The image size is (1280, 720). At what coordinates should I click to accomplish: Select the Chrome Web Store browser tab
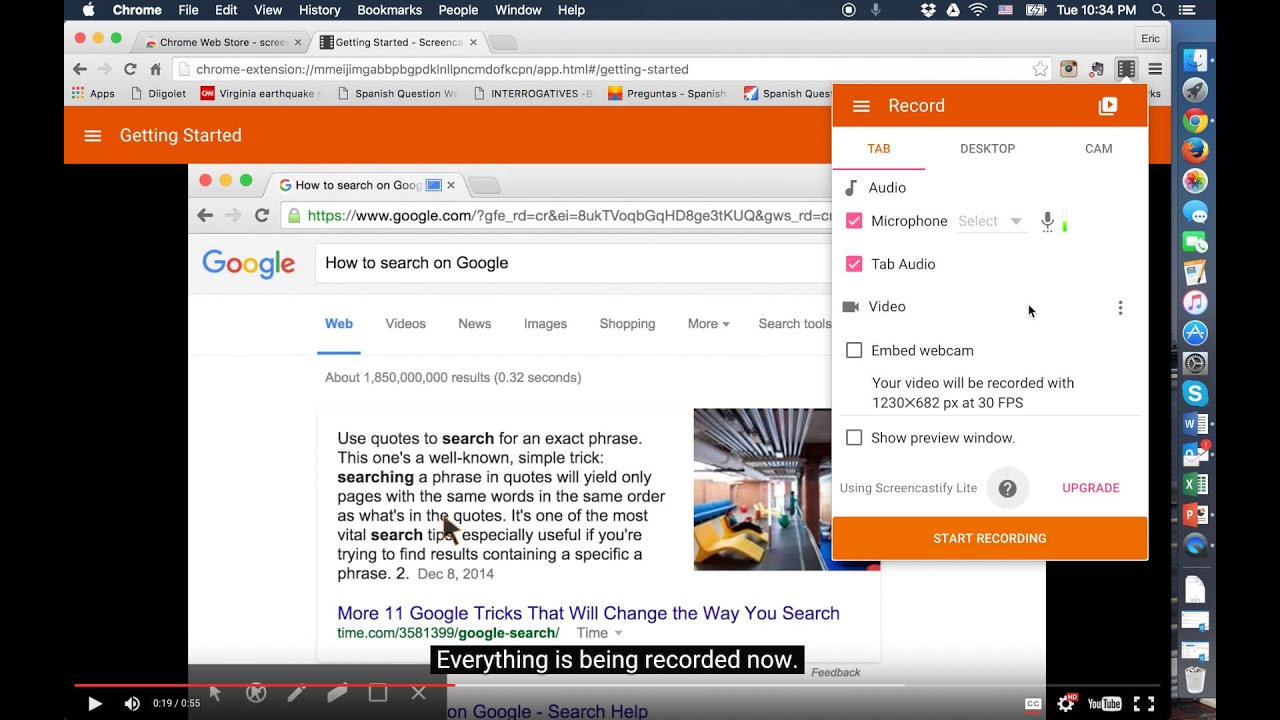[222, 42]
